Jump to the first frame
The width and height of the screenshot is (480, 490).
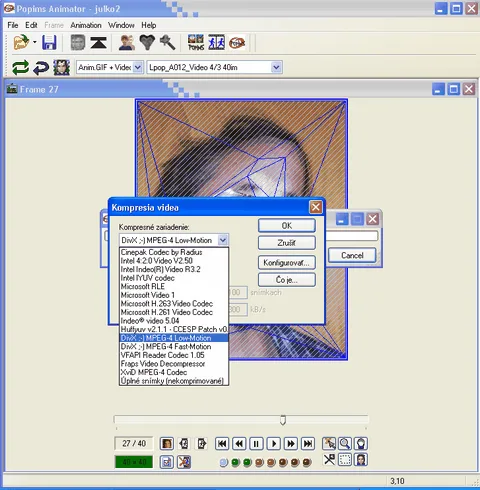(x=222, y=444)
